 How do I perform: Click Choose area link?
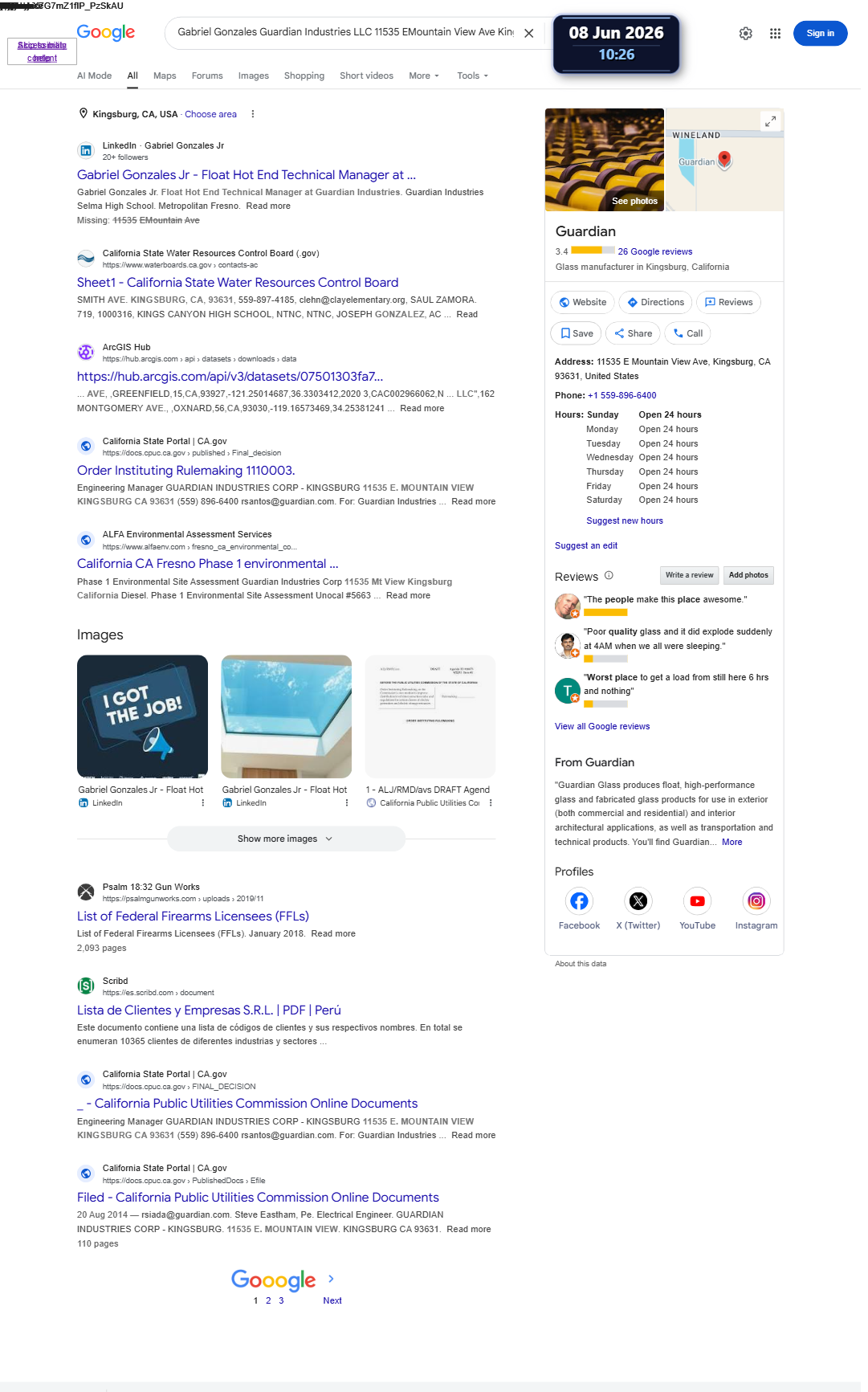pos(210,114)
